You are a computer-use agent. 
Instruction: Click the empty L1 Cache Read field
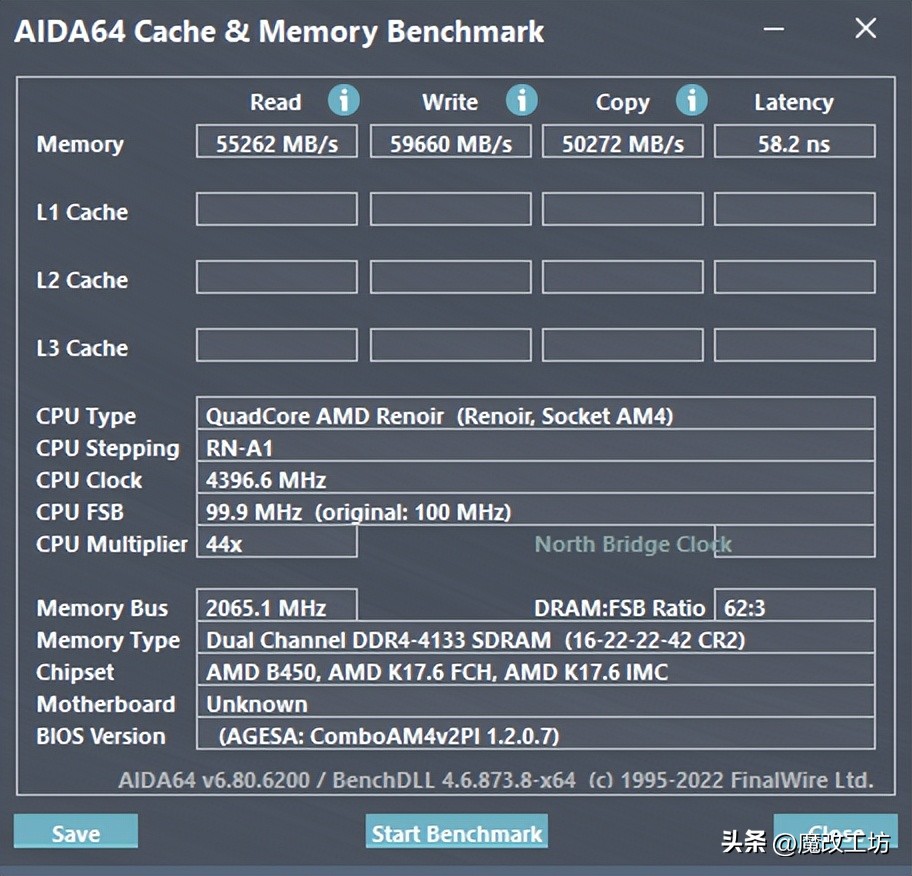(x=276, y=209)
